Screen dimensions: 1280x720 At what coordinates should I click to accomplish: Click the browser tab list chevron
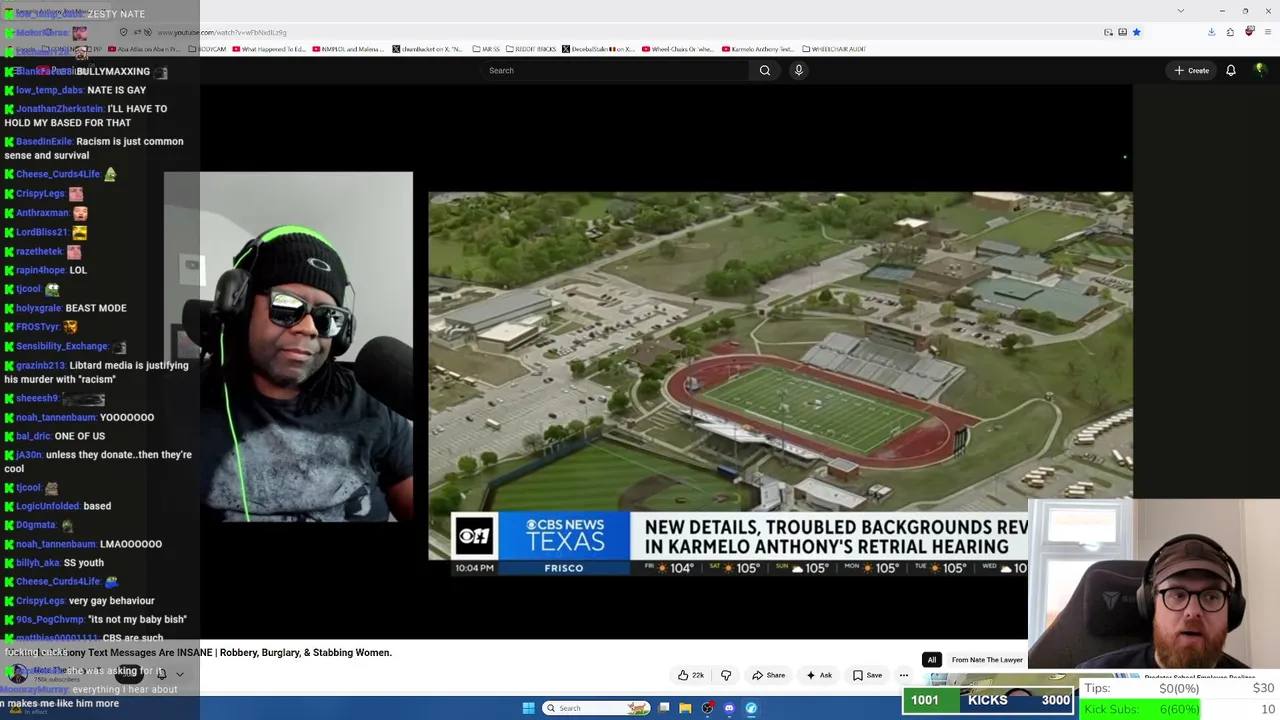(1180, 11)
